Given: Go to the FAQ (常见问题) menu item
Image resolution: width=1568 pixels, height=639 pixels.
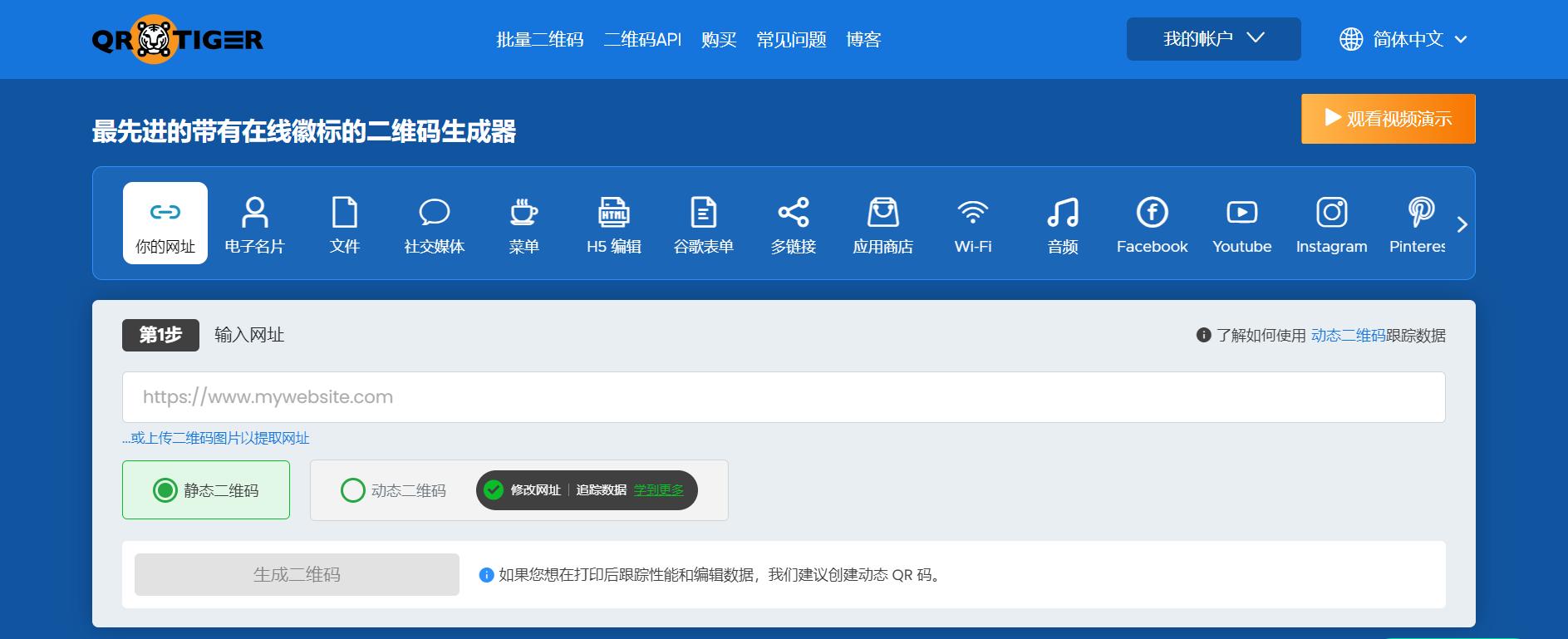Looking at the screenshot, I should pyautogui.click(x=791, y=40).
